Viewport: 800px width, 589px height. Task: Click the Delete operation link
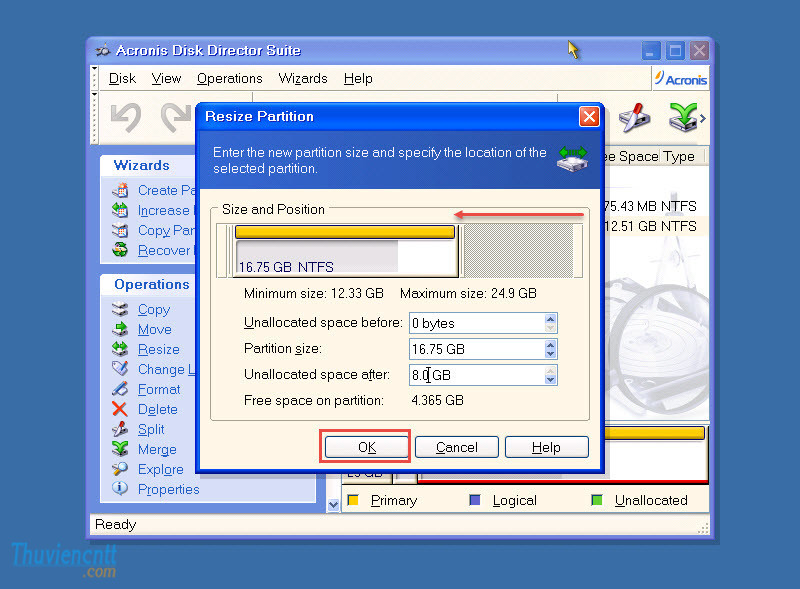click(158, 409)
